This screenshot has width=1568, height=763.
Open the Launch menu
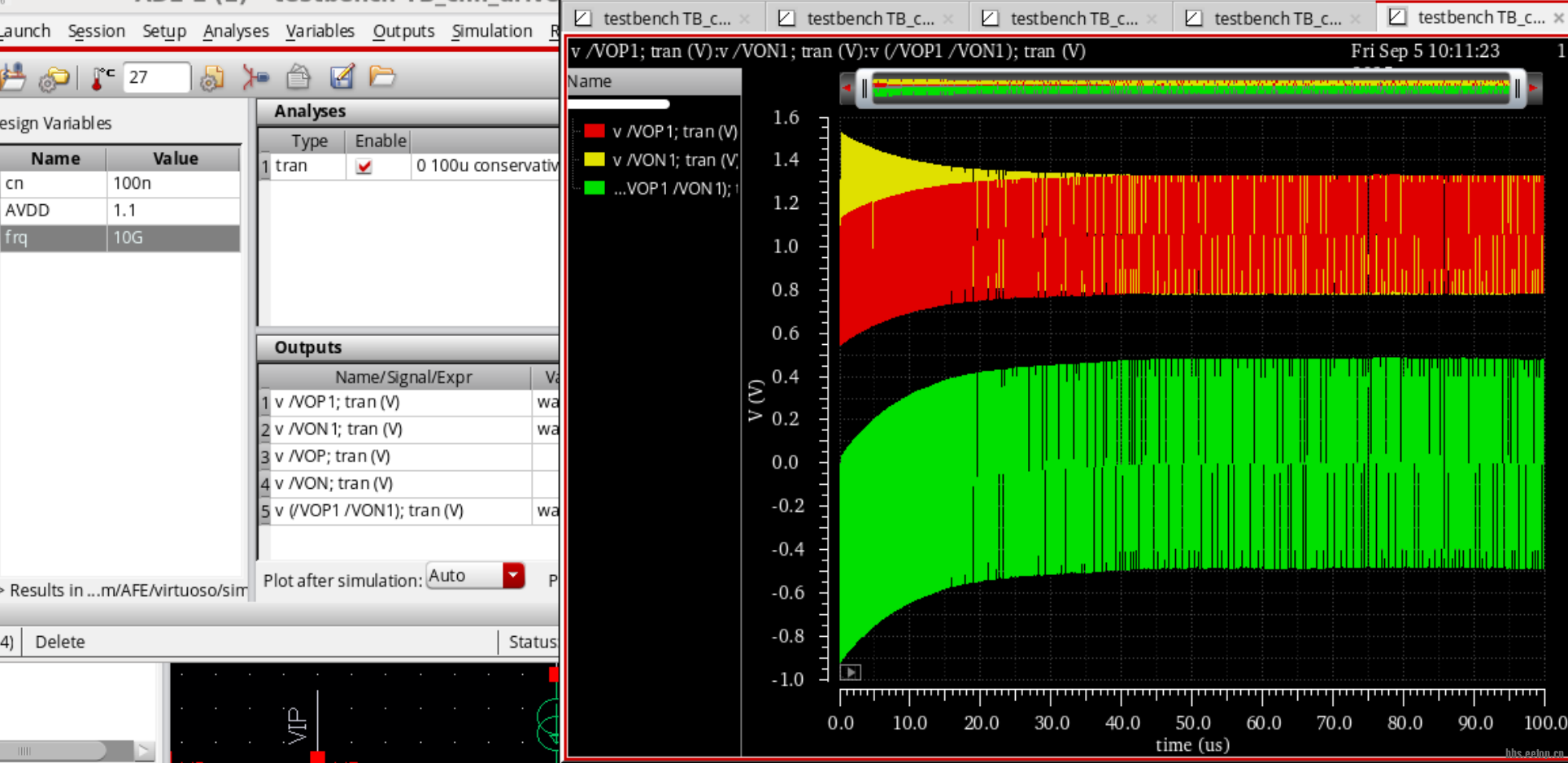pos(24,31)
